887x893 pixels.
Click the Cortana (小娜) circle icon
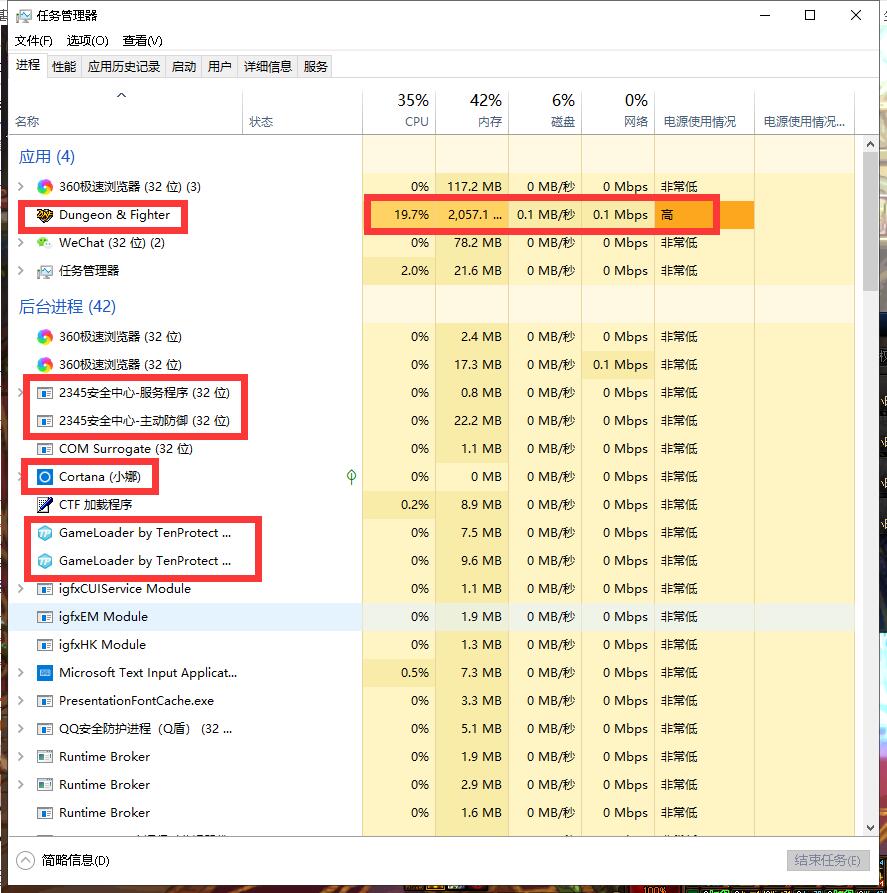pyautogui.click(x=44, y=477)
